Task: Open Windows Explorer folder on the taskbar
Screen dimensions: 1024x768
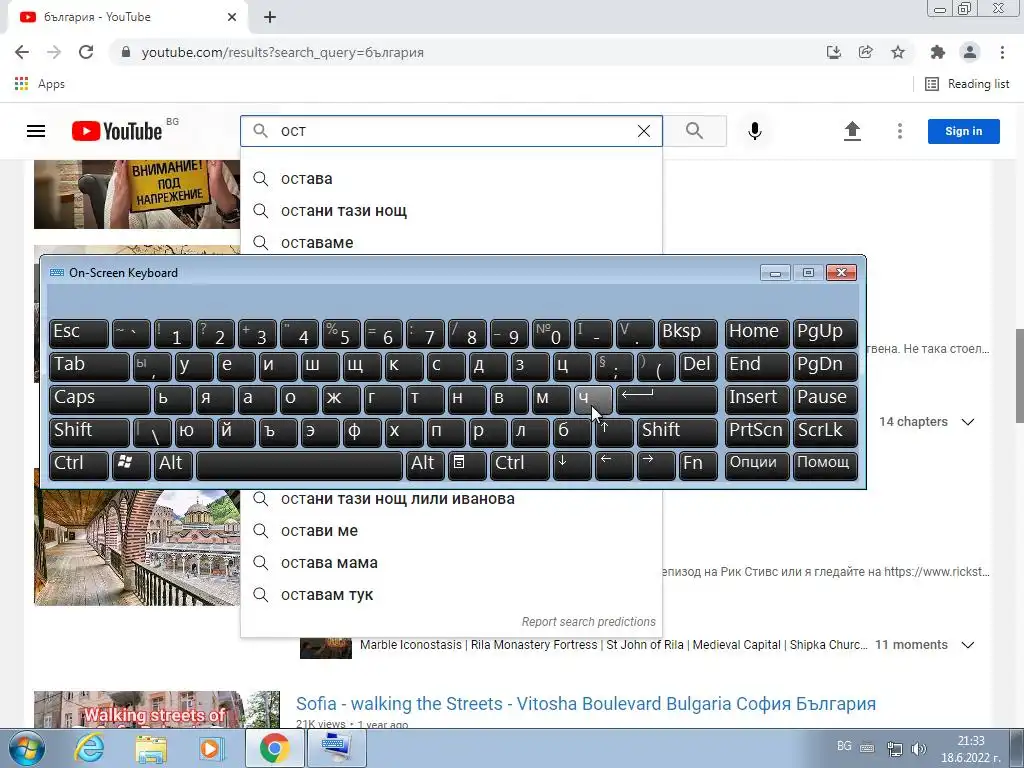Action: click(151, 749)
